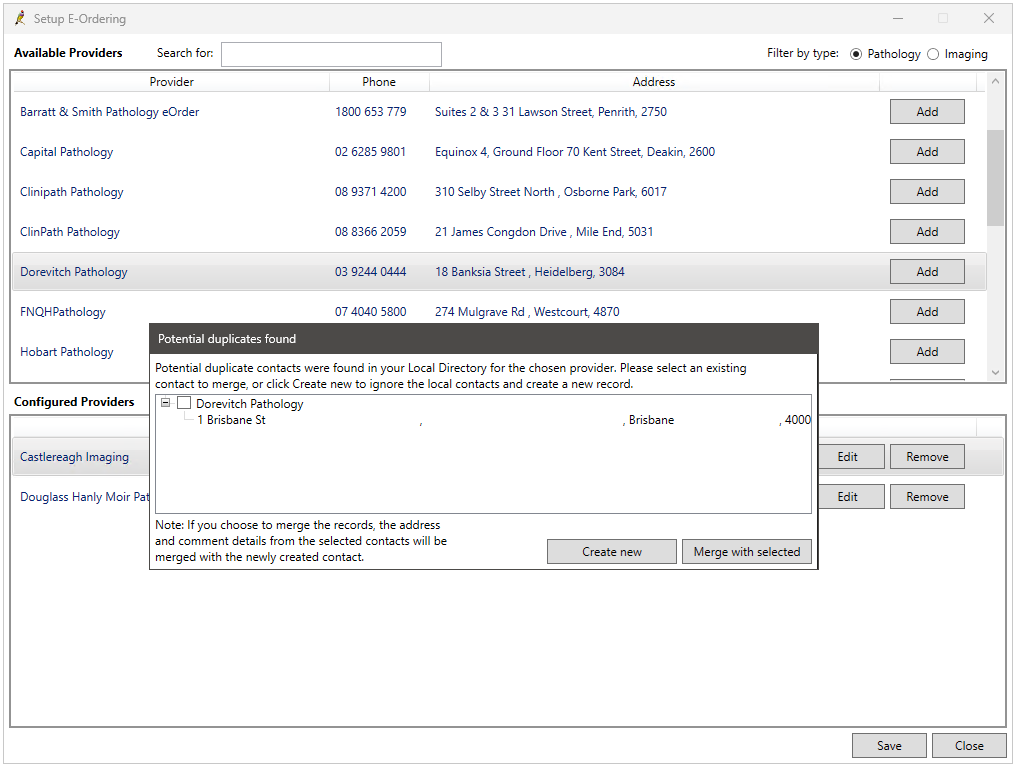Image resolution: width=1017 pixels, height=768 pixels.
Task: Click address 21 James Congdon Drive
Action: point(544,232)
